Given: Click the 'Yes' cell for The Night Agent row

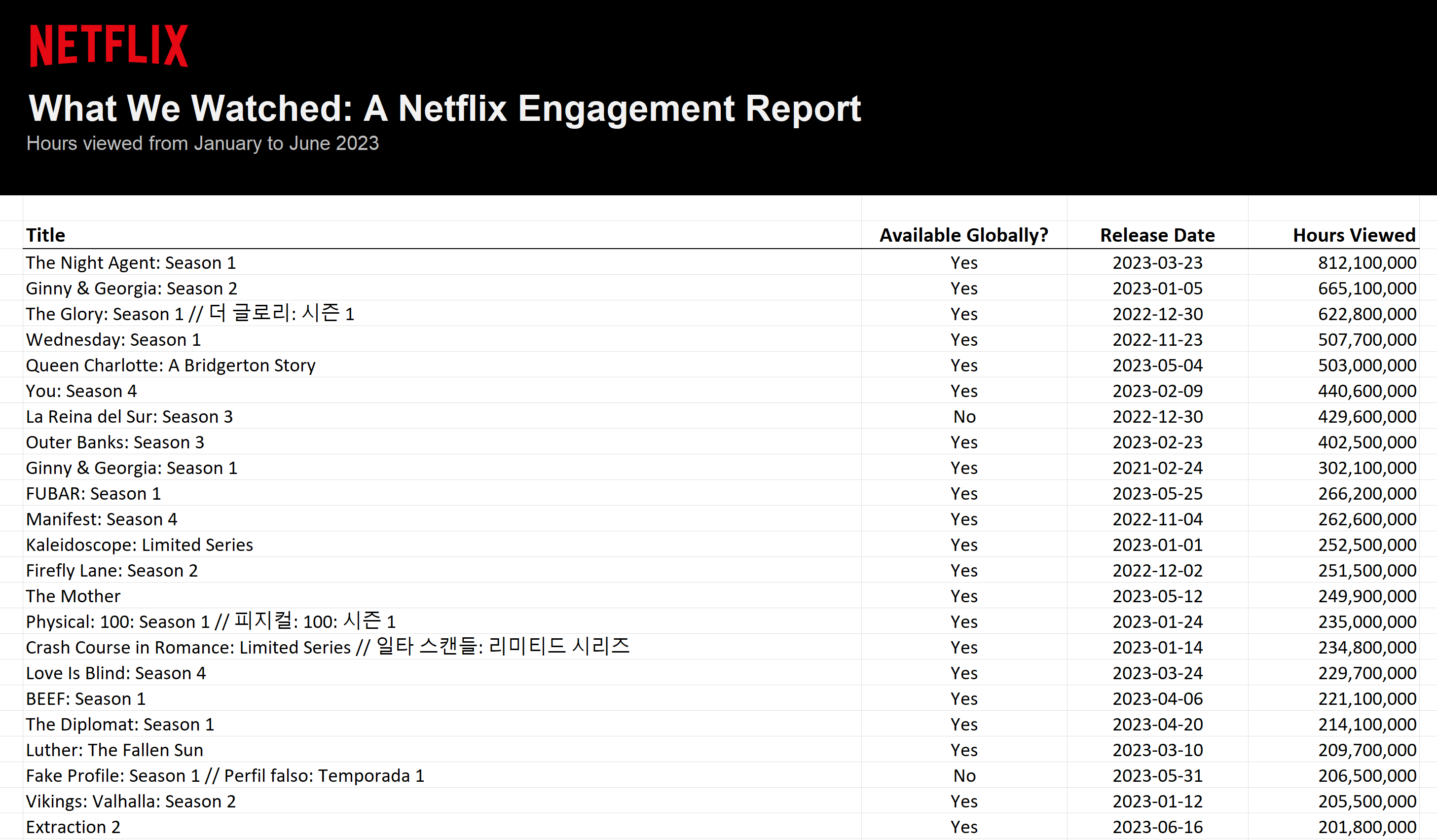Looking at the screenshot, I should (964, 263).
